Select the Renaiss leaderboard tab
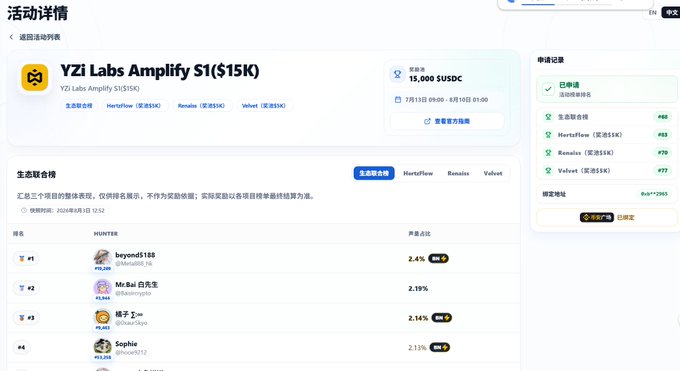 458,173
